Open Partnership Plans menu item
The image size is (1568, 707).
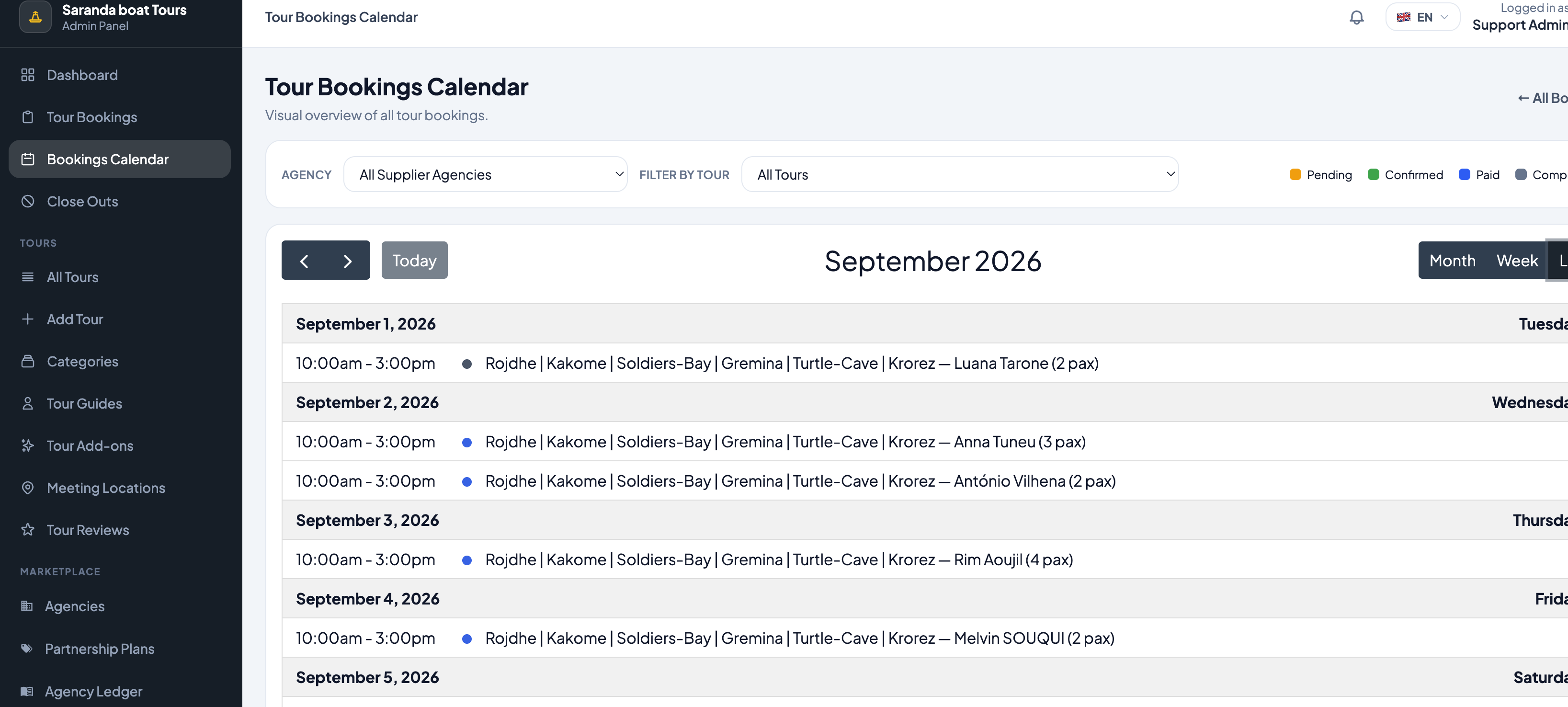(x=119, y=649)
